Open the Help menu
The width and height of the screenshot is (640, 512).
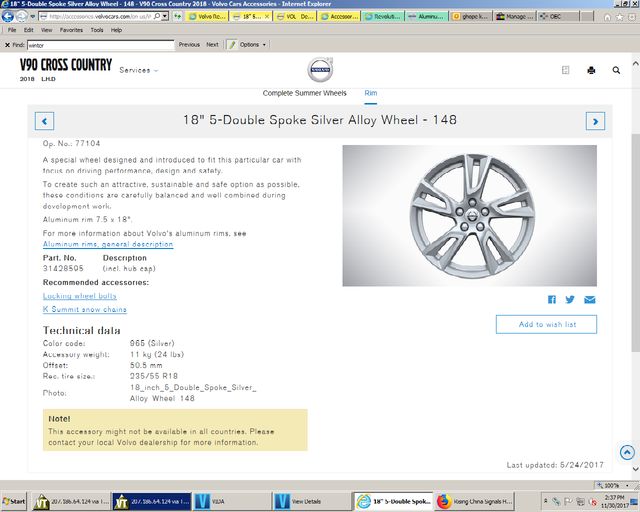[x=116, y=30]
